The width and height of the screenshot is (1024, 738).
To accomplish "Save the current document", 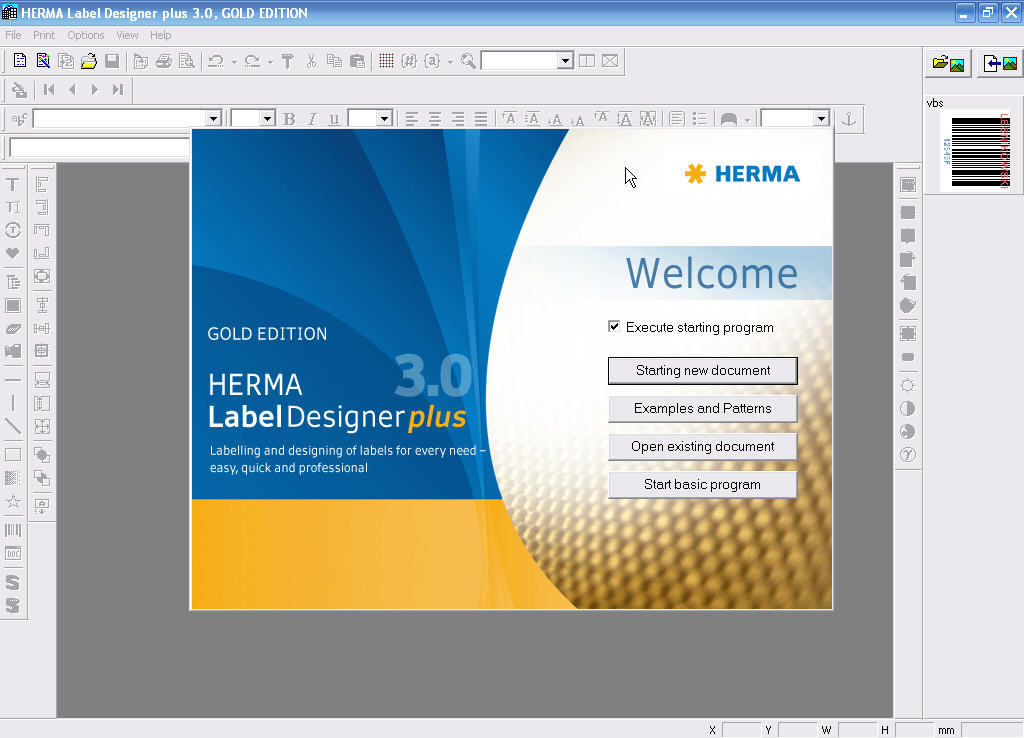I will 112,60.
